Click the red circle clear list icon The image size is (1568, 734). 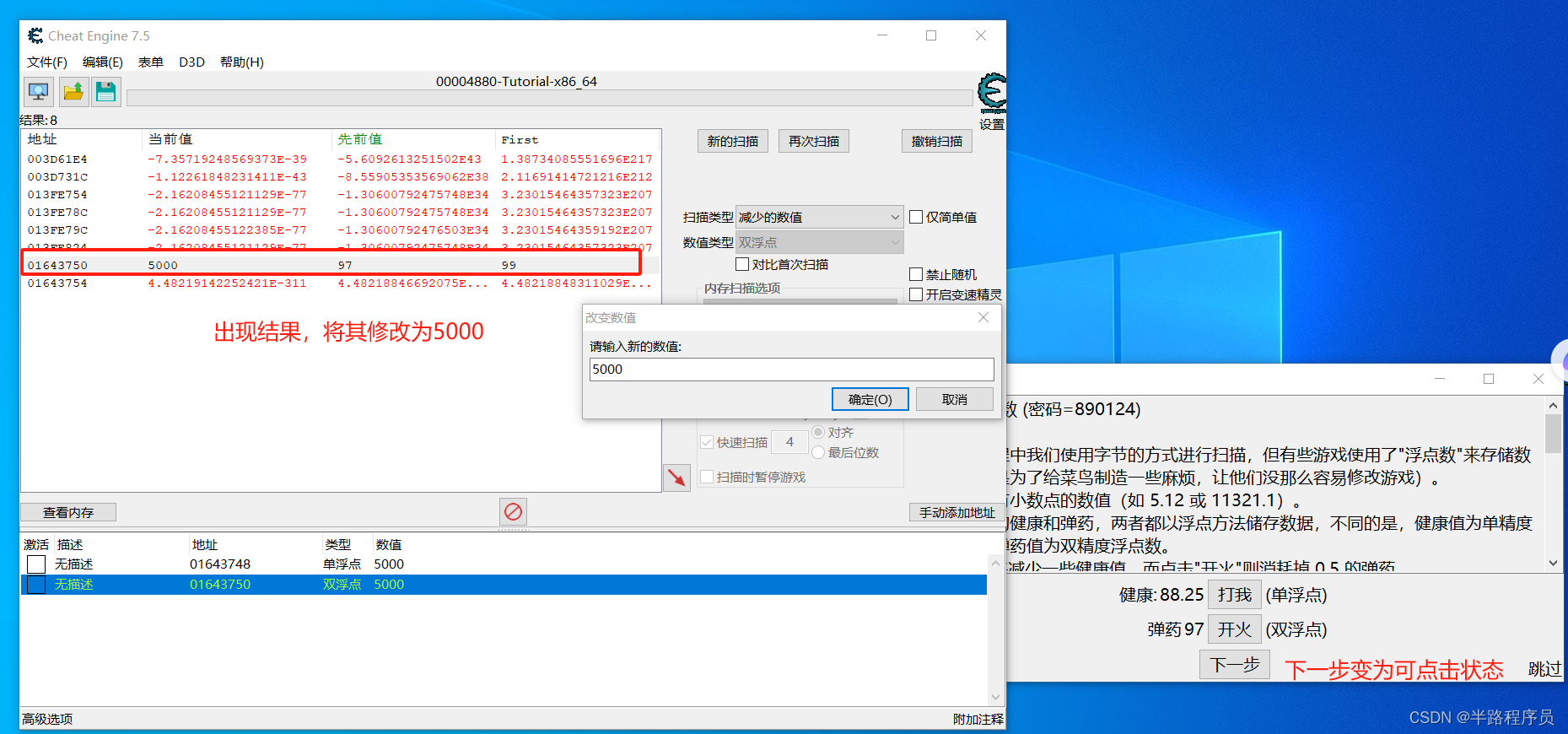click(x=513, y=511)
